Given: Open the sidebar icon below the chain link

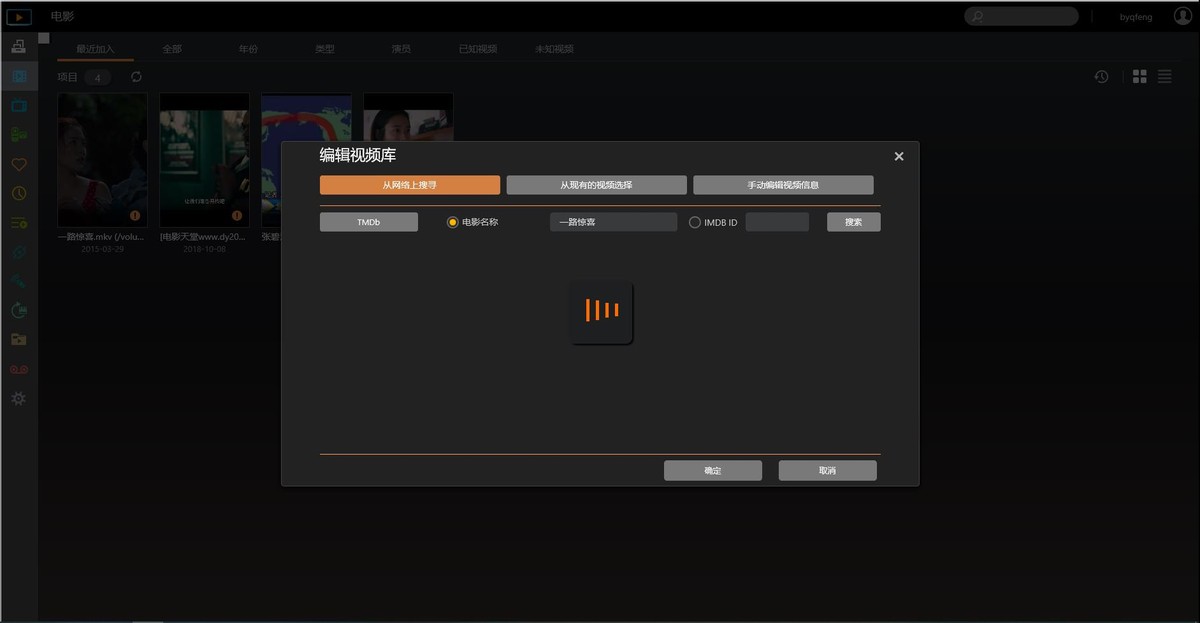Looking at the screenshot, I should pyautogui.click(x=19, y=281).
